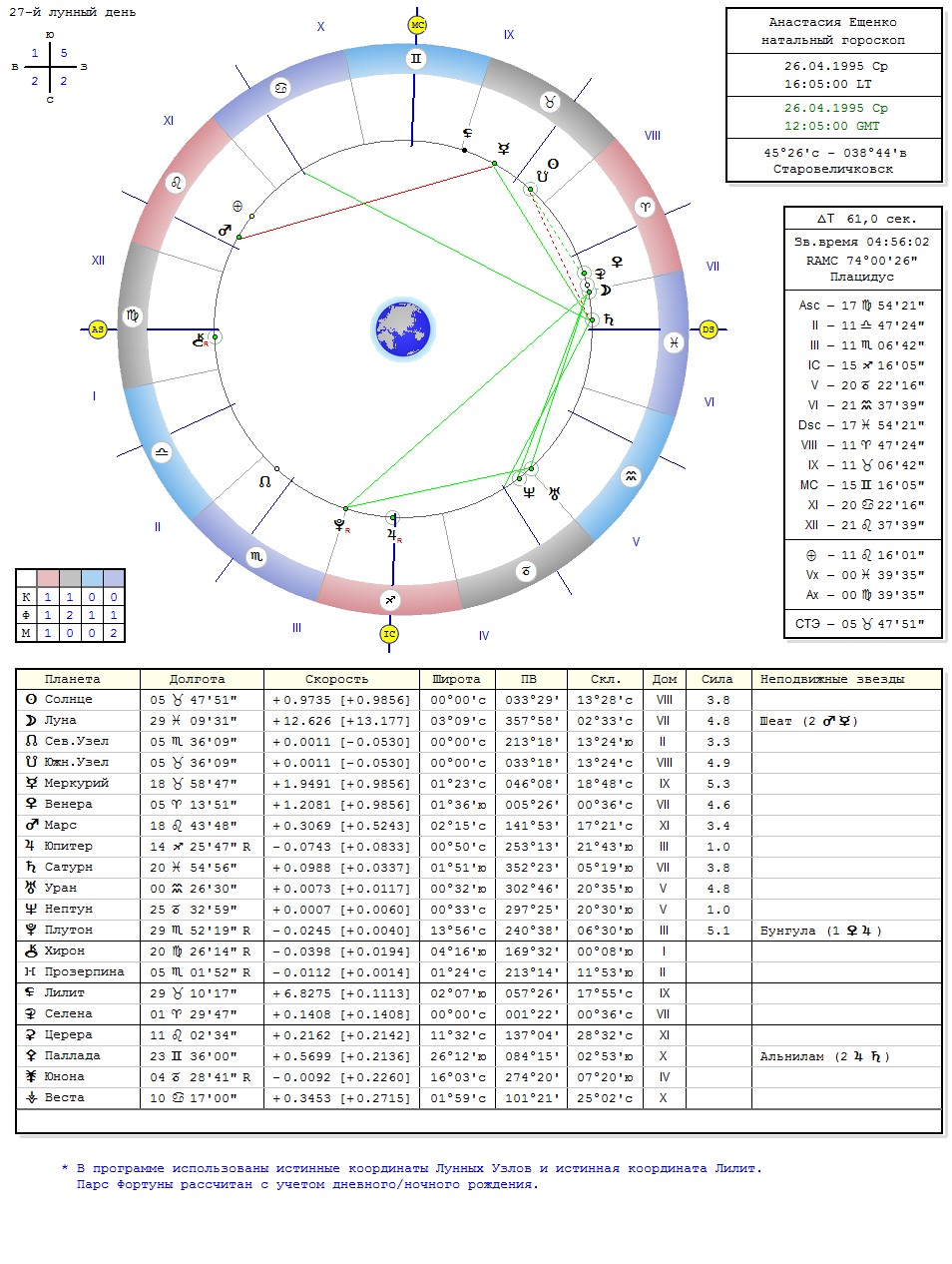Select the glyph icon in the Веста table row
952x1264 pixels.
tap(31, 1097)
